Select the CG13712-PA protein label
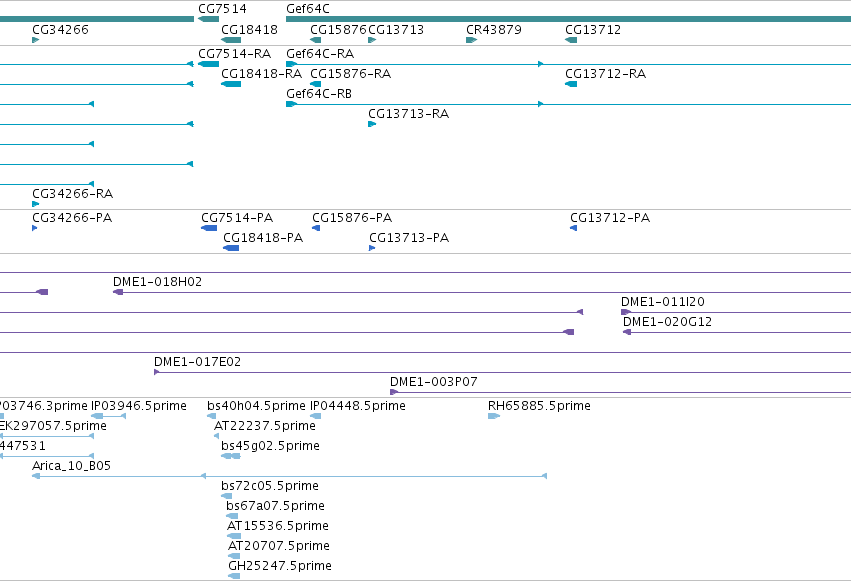 point(609,218)
